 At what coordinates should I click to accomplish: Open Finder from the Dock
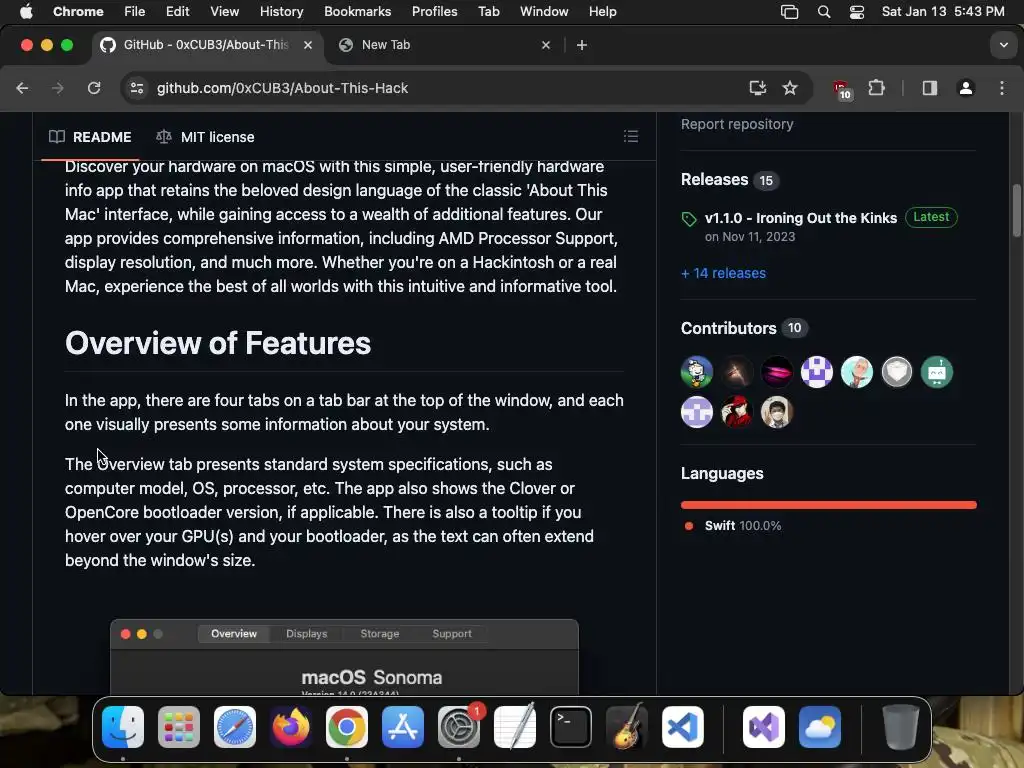tap(123, 727)
